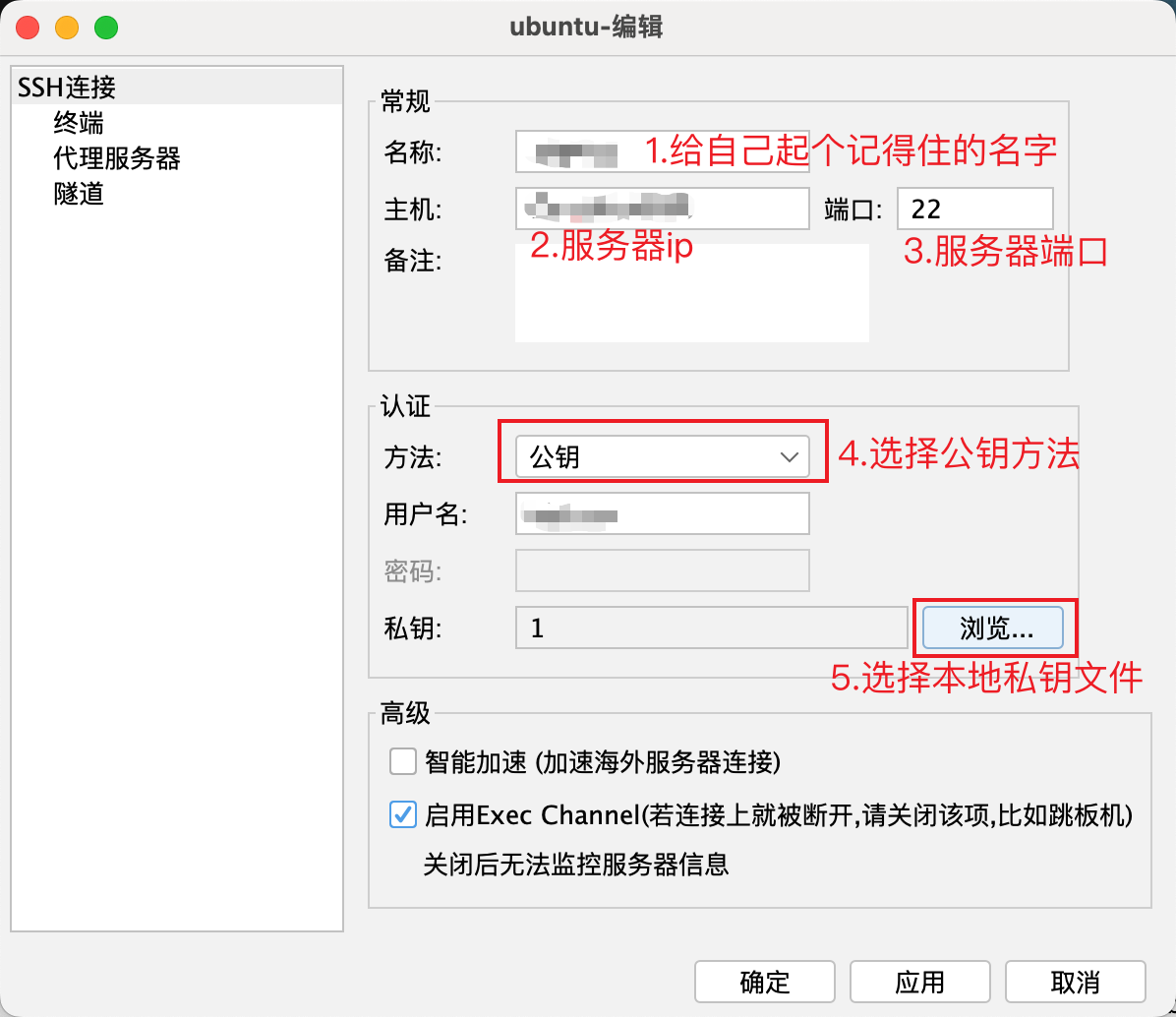Click the 名称 input field

tap(663, 151)
